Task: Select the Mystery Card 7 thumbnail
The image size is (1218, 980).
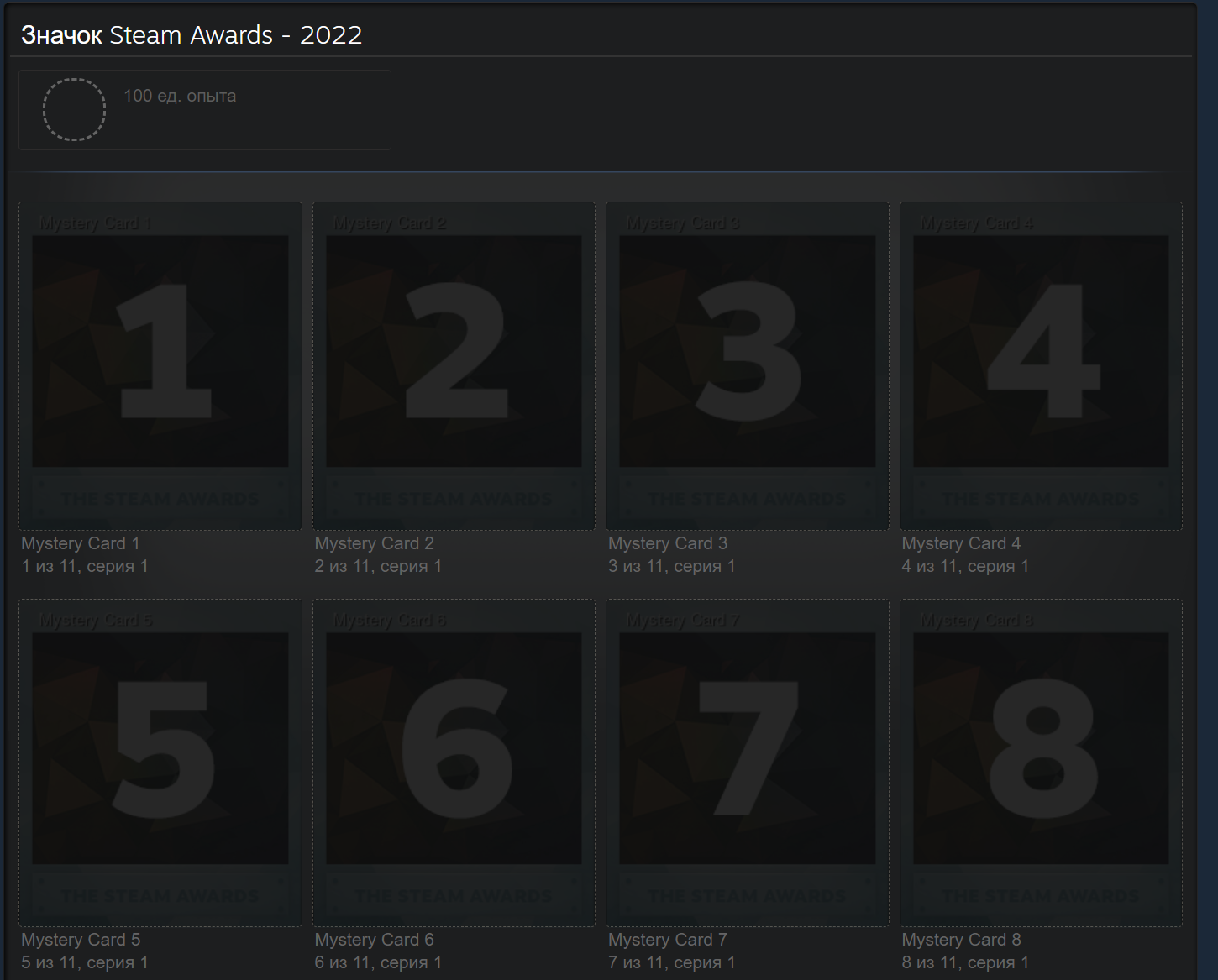Action: click(x=748, y=763)
